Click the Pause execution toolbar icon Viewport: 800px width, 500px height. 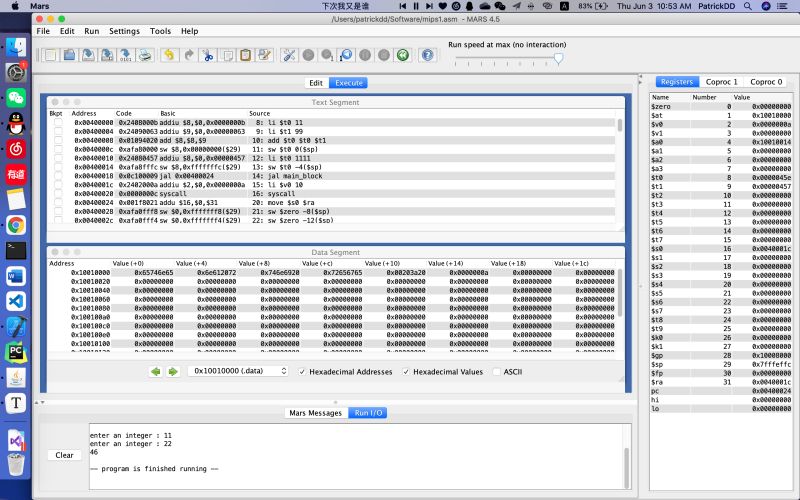365,55
